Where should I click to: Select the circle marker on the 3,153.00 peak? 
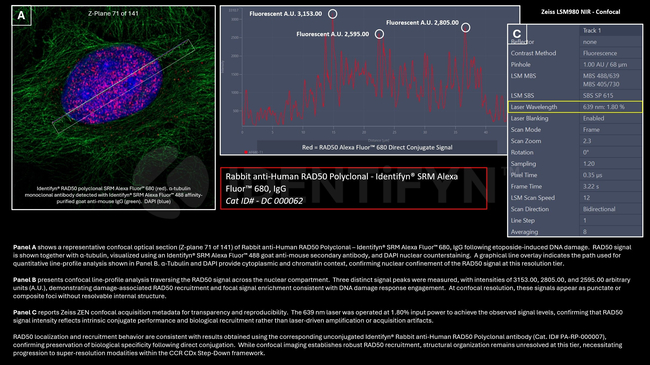click(x=332, y=14)
